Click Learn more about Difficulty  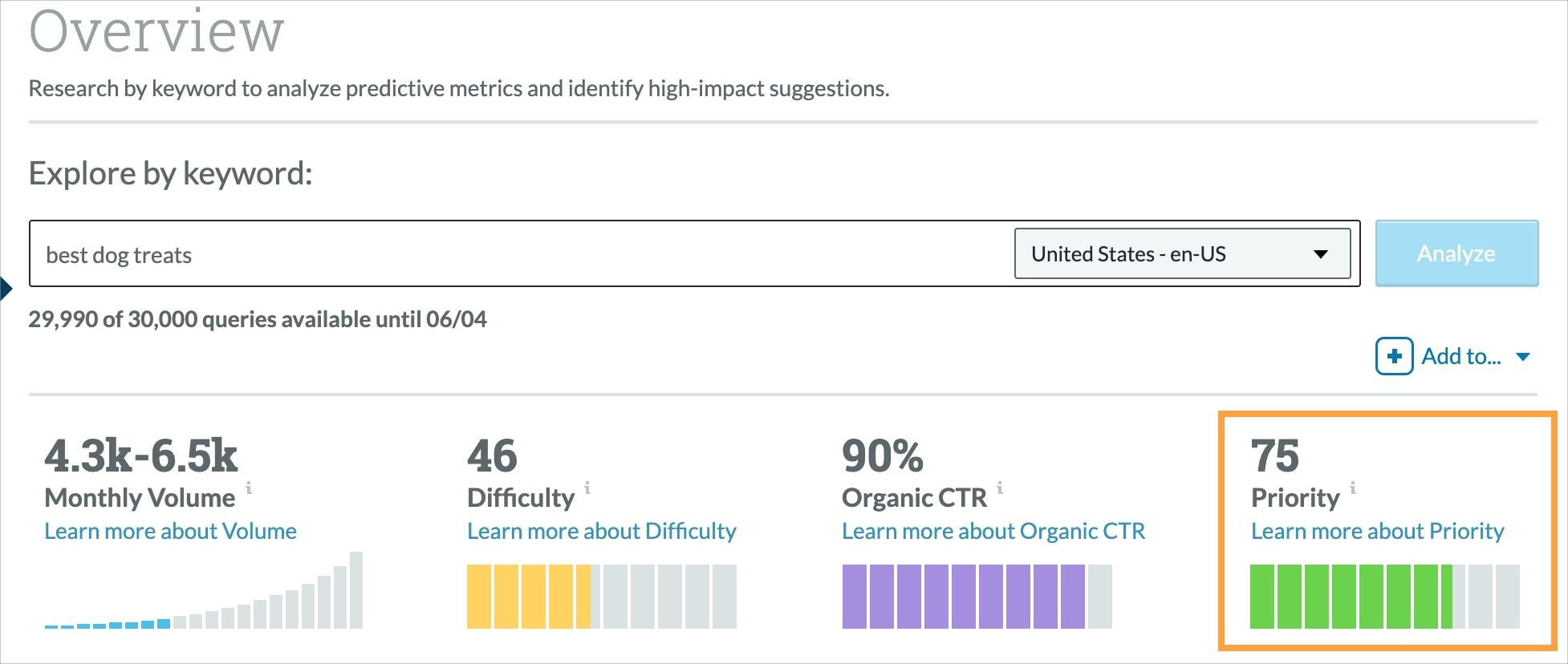tap(601, 530)
